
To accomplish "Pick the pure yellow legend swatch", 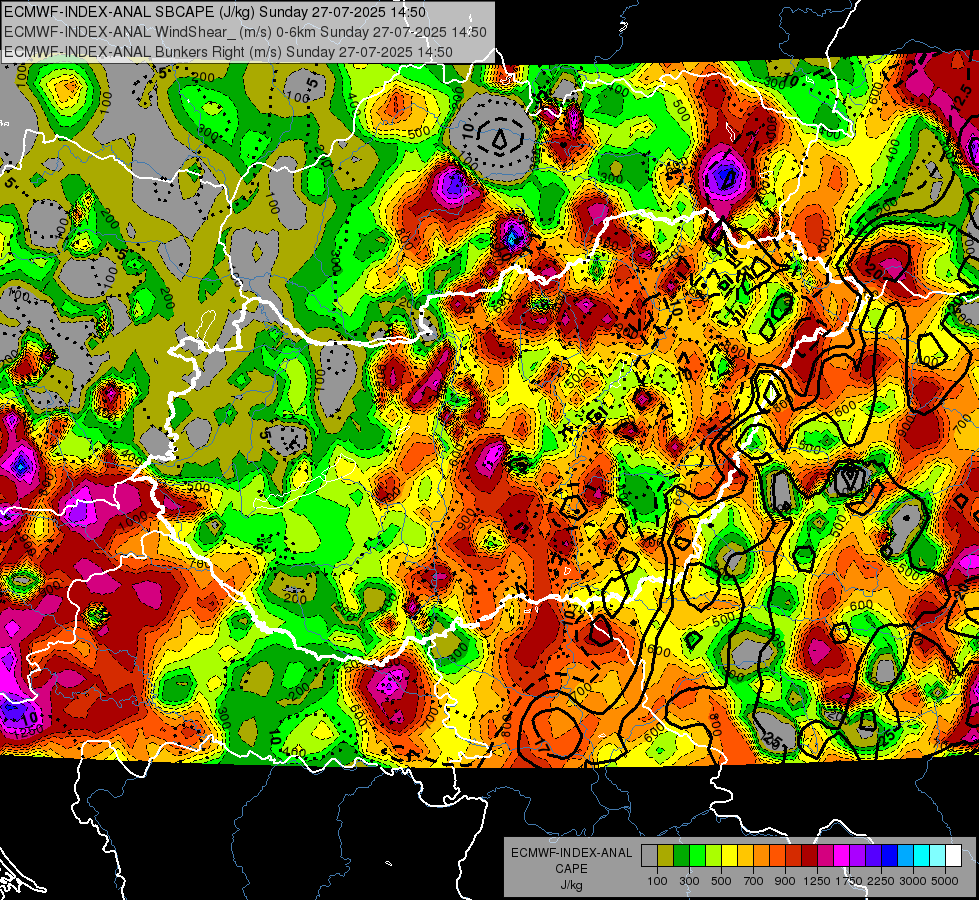I will (x=729, y=856).
